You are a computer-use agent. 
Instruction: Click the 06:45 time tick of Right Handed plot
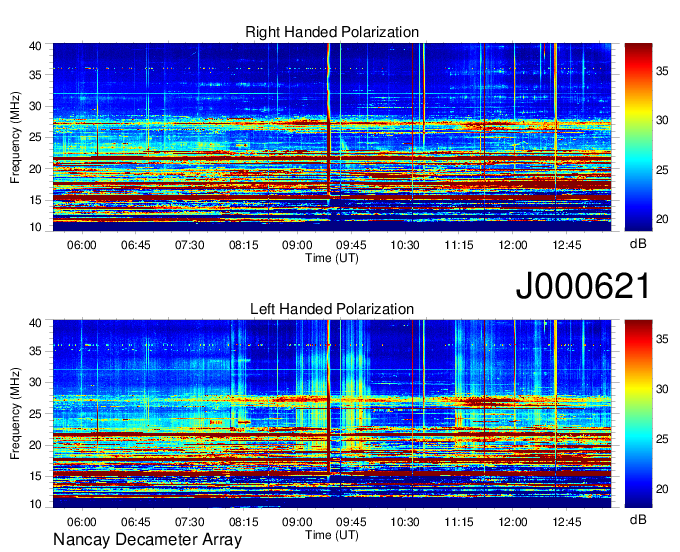[x=136, y=245]
